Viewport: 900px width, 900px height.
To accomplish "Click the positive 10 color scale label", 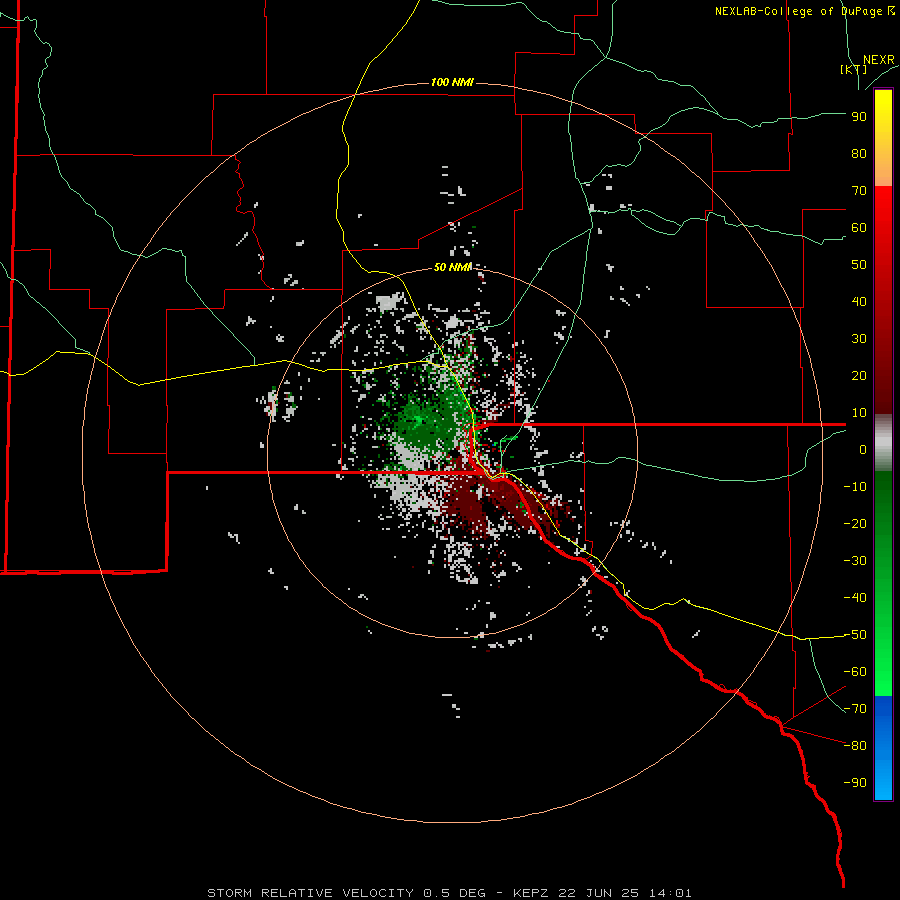I will [859, 413].
